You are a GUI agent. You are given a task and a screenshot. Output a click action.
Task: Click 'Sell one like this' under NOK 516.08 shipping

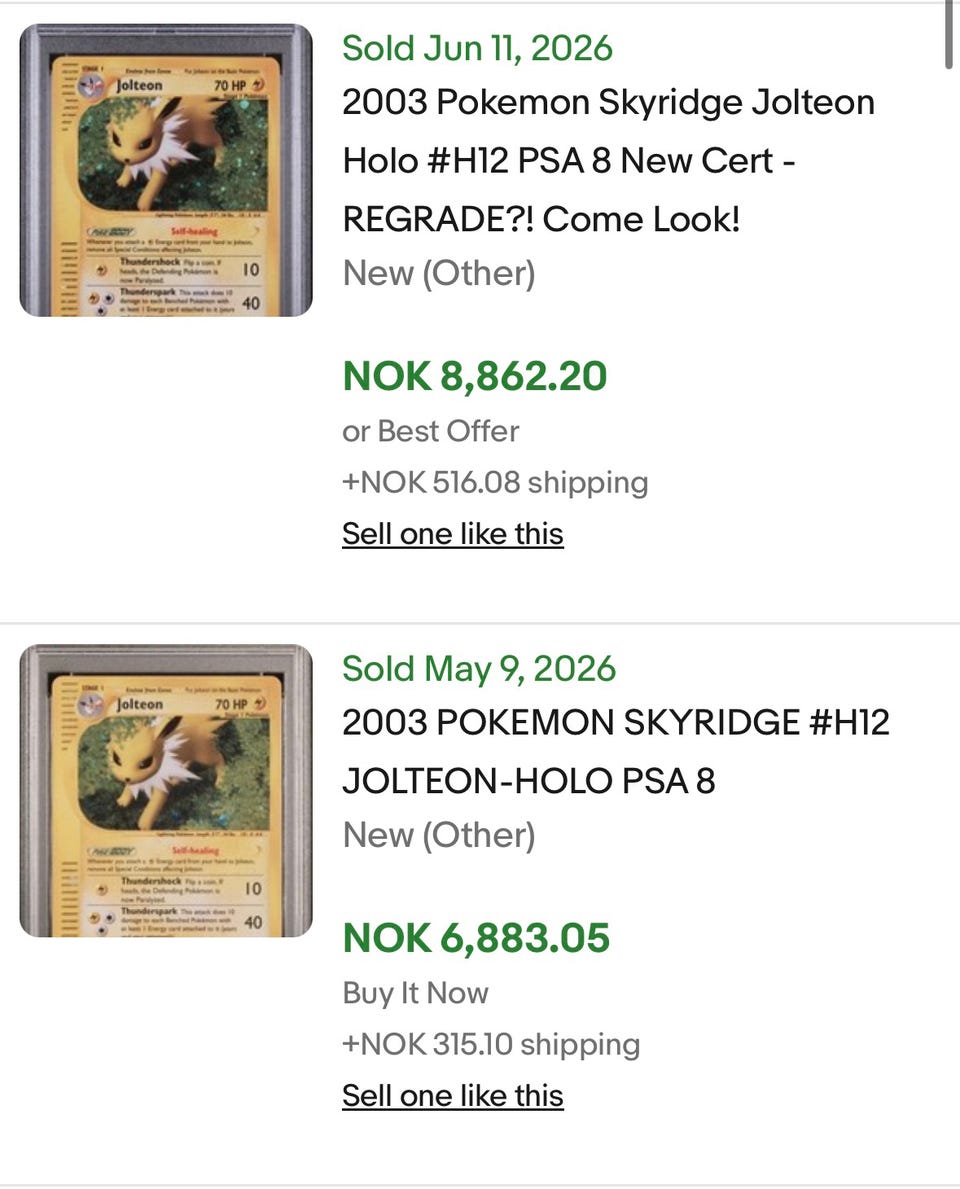tap(453, 534)
